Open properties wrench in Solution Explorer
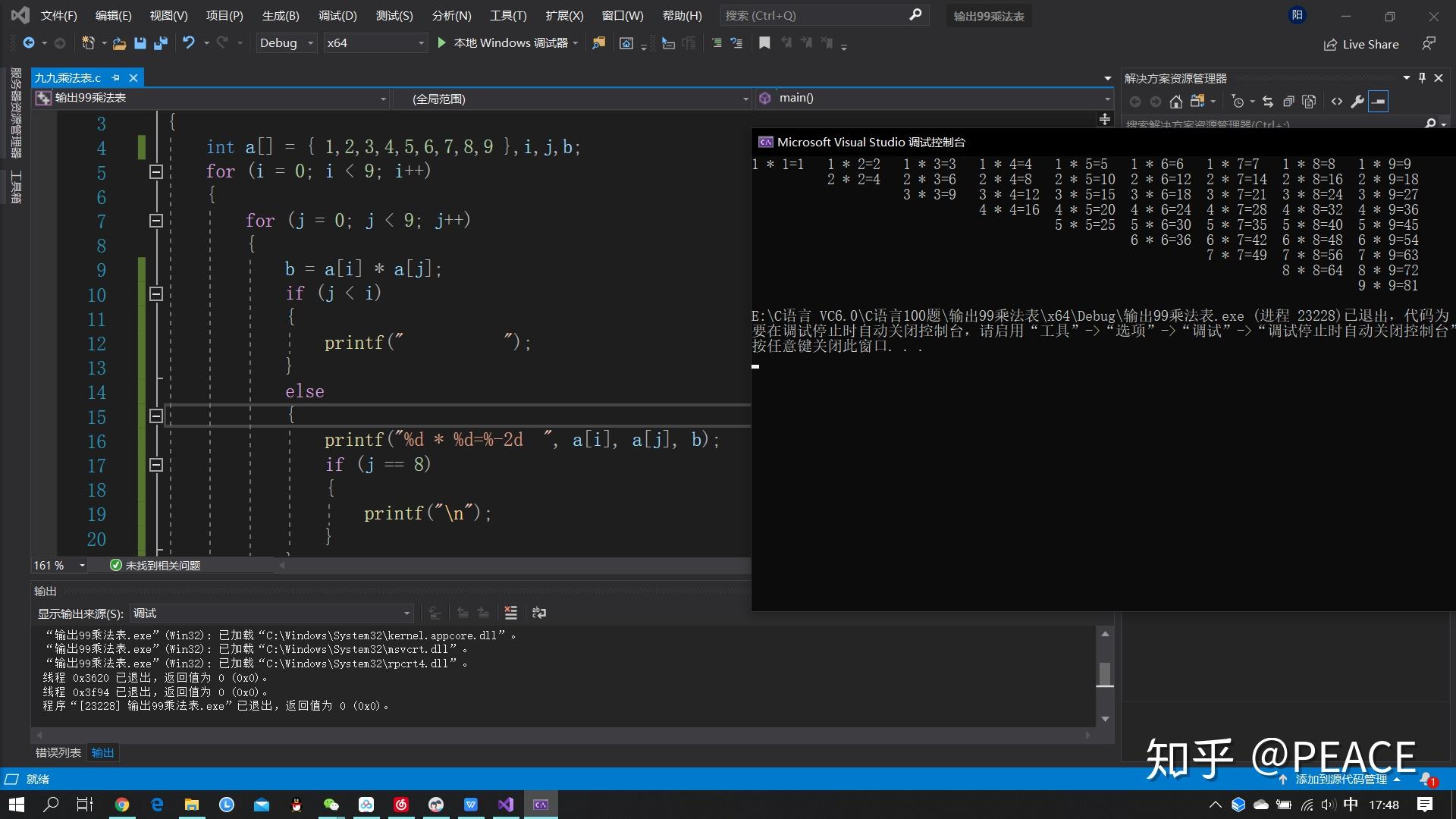The height and width of the screenshot is (819, 1456). (x=1357, y=101)
